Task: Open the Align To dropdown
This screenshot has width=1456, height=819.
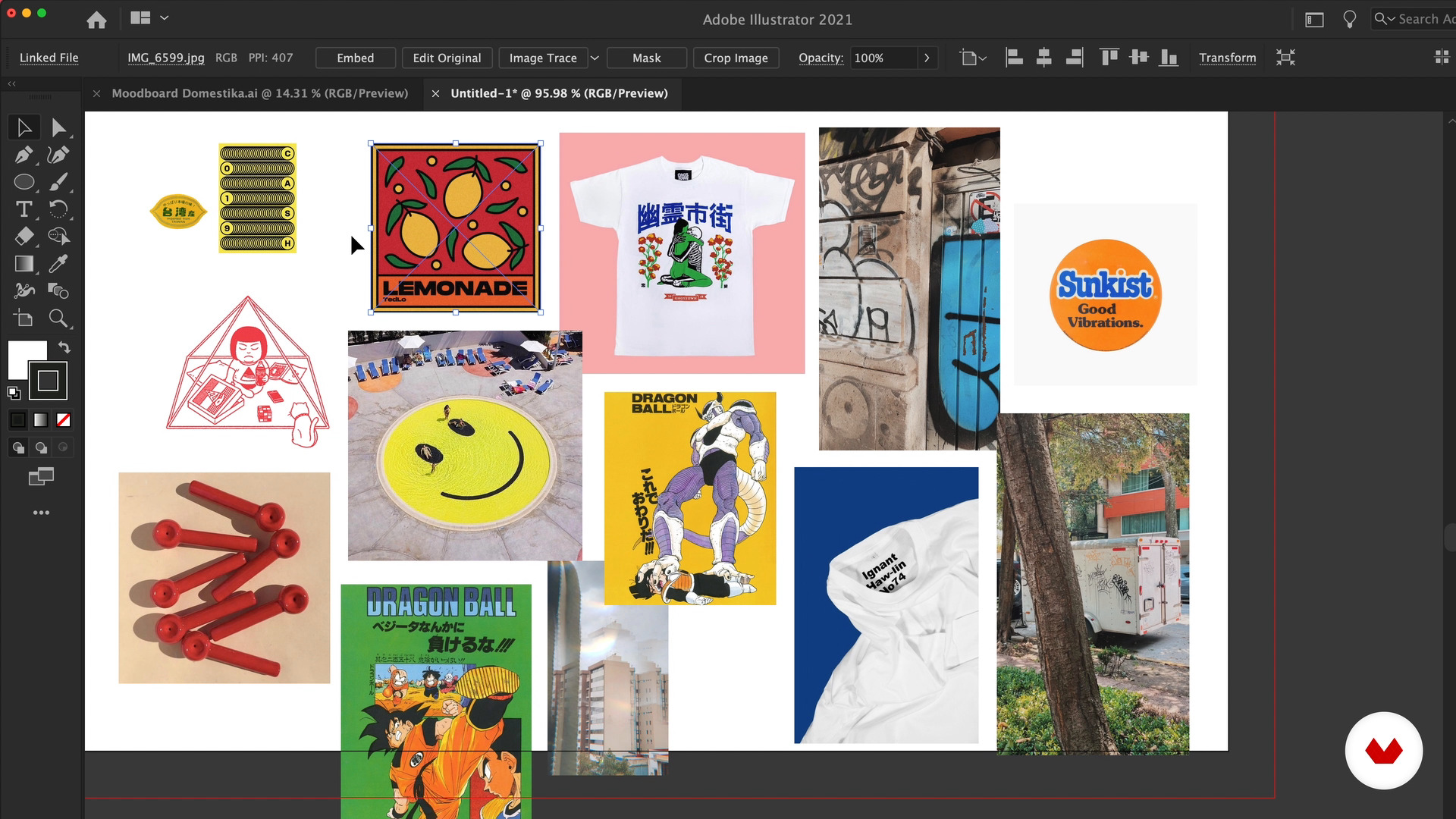Action: (973, 58)
